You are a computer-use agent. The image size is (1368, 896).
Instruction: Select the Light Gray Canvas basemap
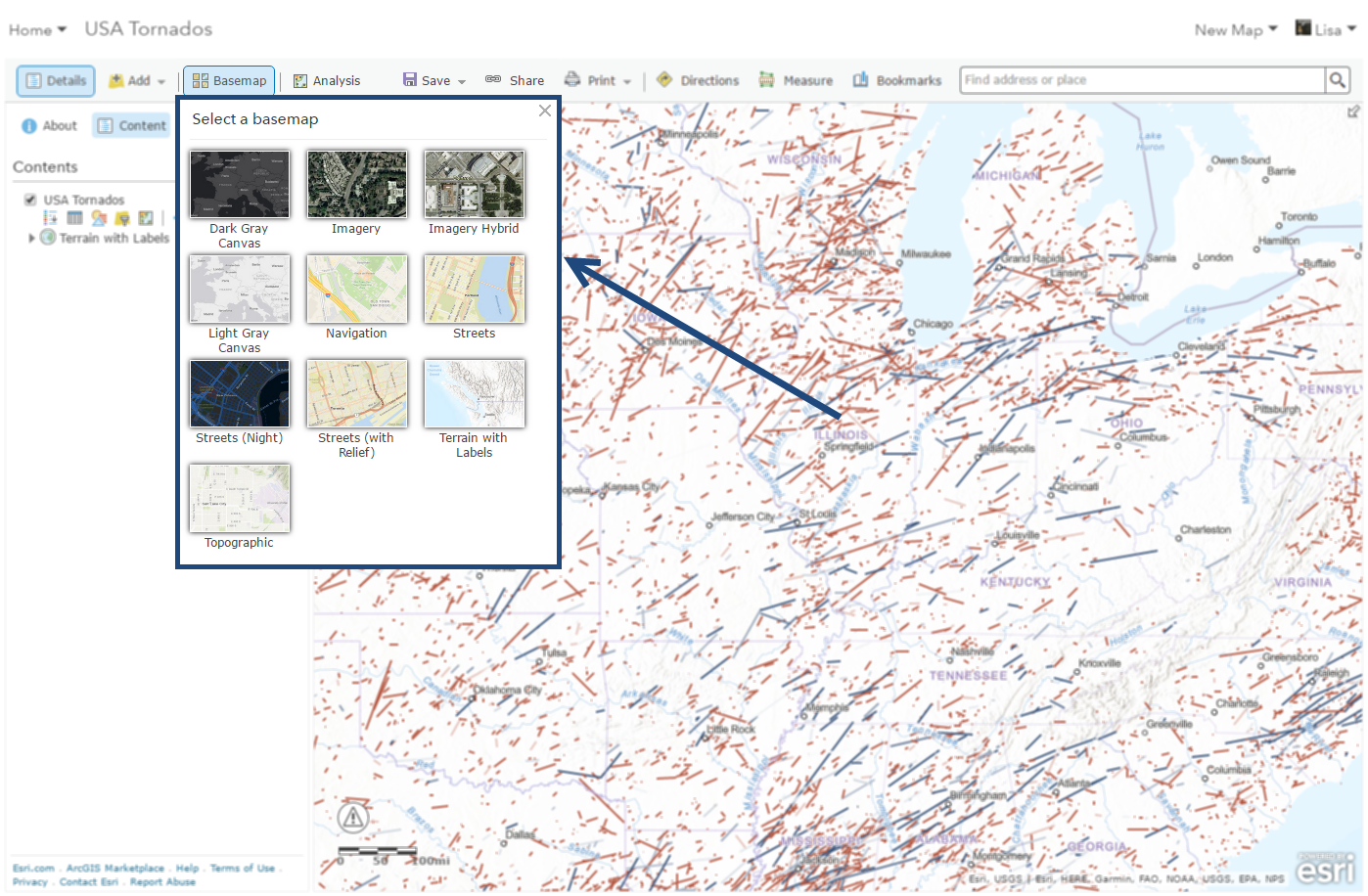(x=240, y=289)
